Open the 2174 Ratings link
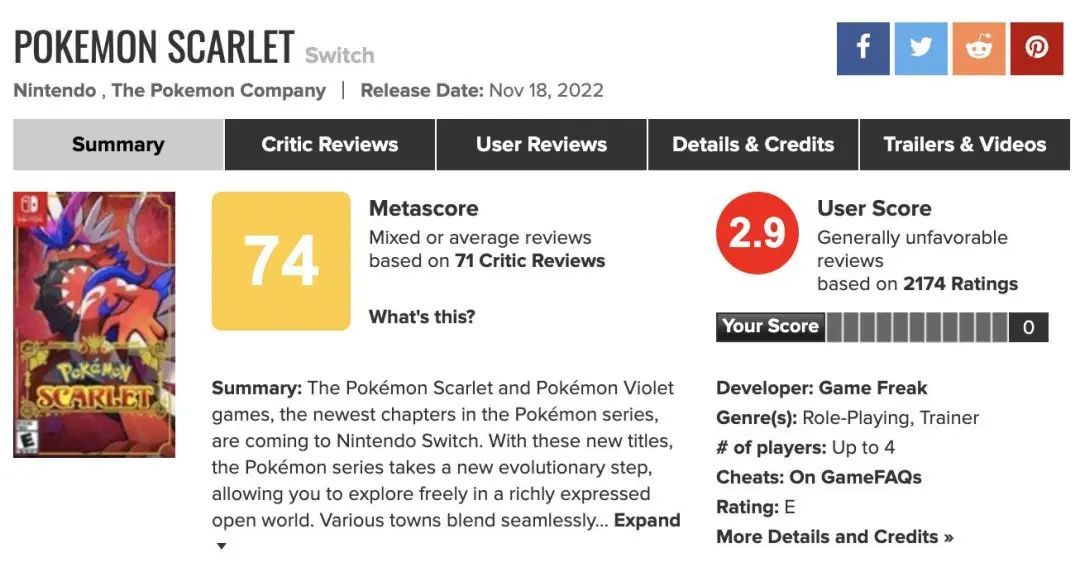Viewport: 1080px width, 567px height. pos(960,284)
